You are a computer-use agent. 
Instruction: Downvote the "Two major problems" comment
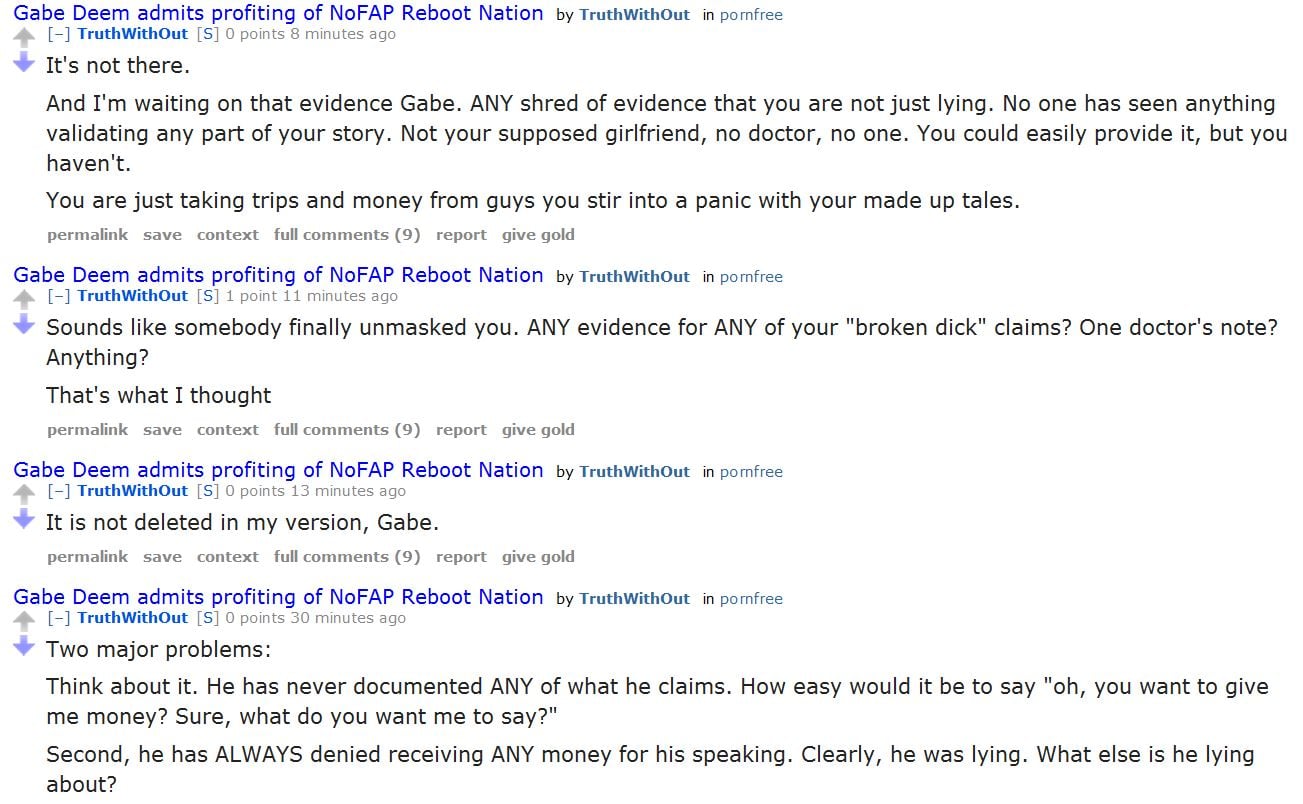[x=25, y=646]
